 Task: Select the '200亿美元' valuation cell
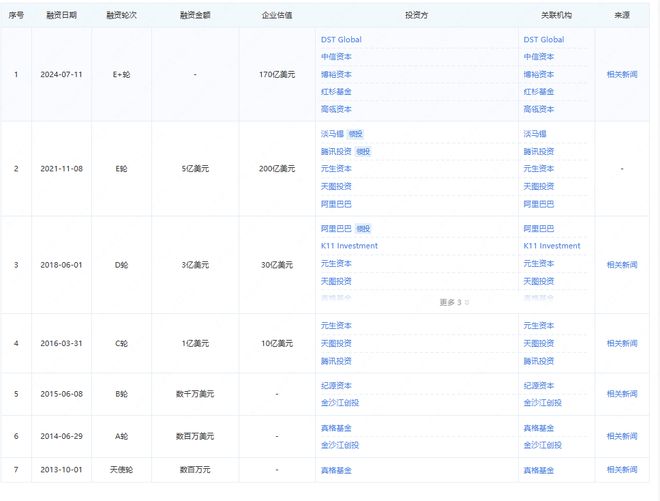pos(277,169)
